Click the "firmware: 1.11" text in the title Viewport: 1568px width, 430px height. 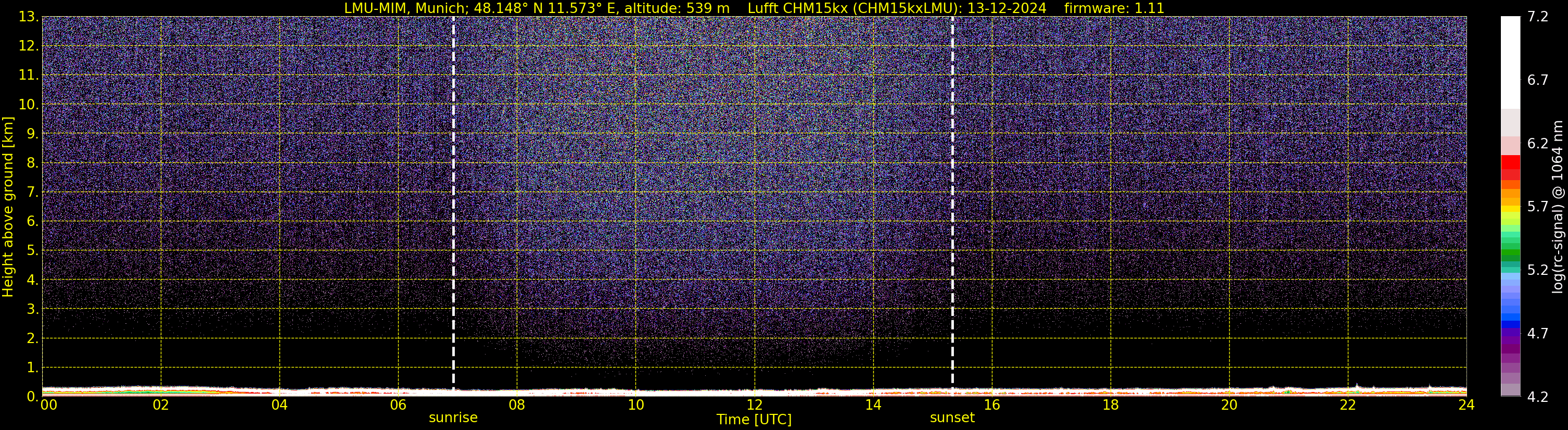pyautogui.click(x=1114, y=8)
